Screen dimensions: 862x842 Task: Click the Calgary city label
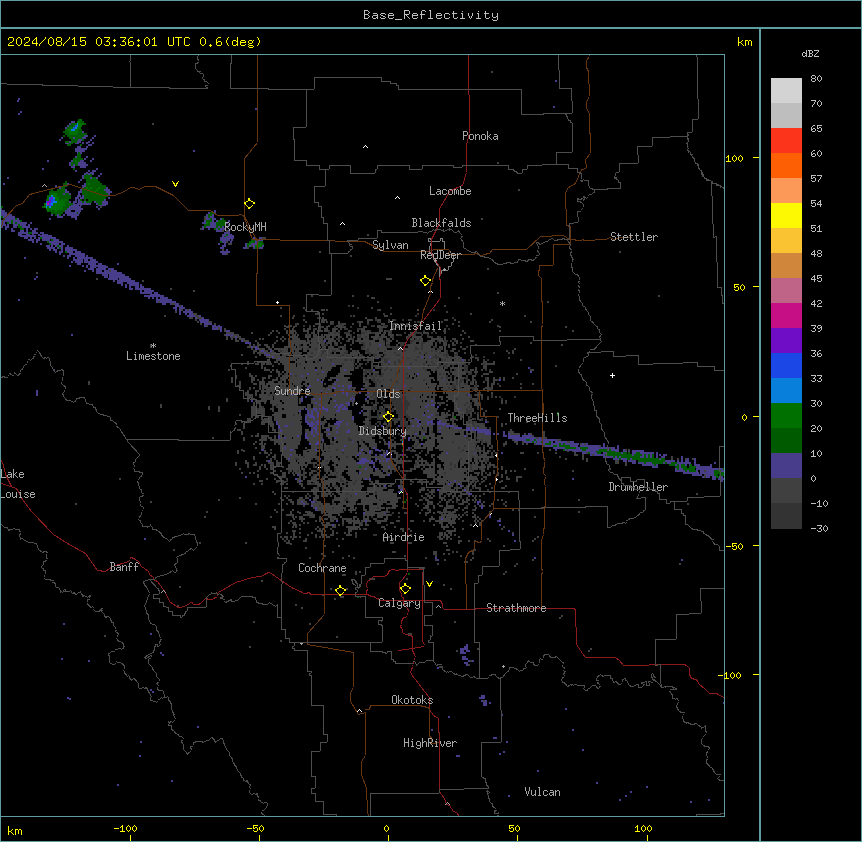[x=399, y=603]
